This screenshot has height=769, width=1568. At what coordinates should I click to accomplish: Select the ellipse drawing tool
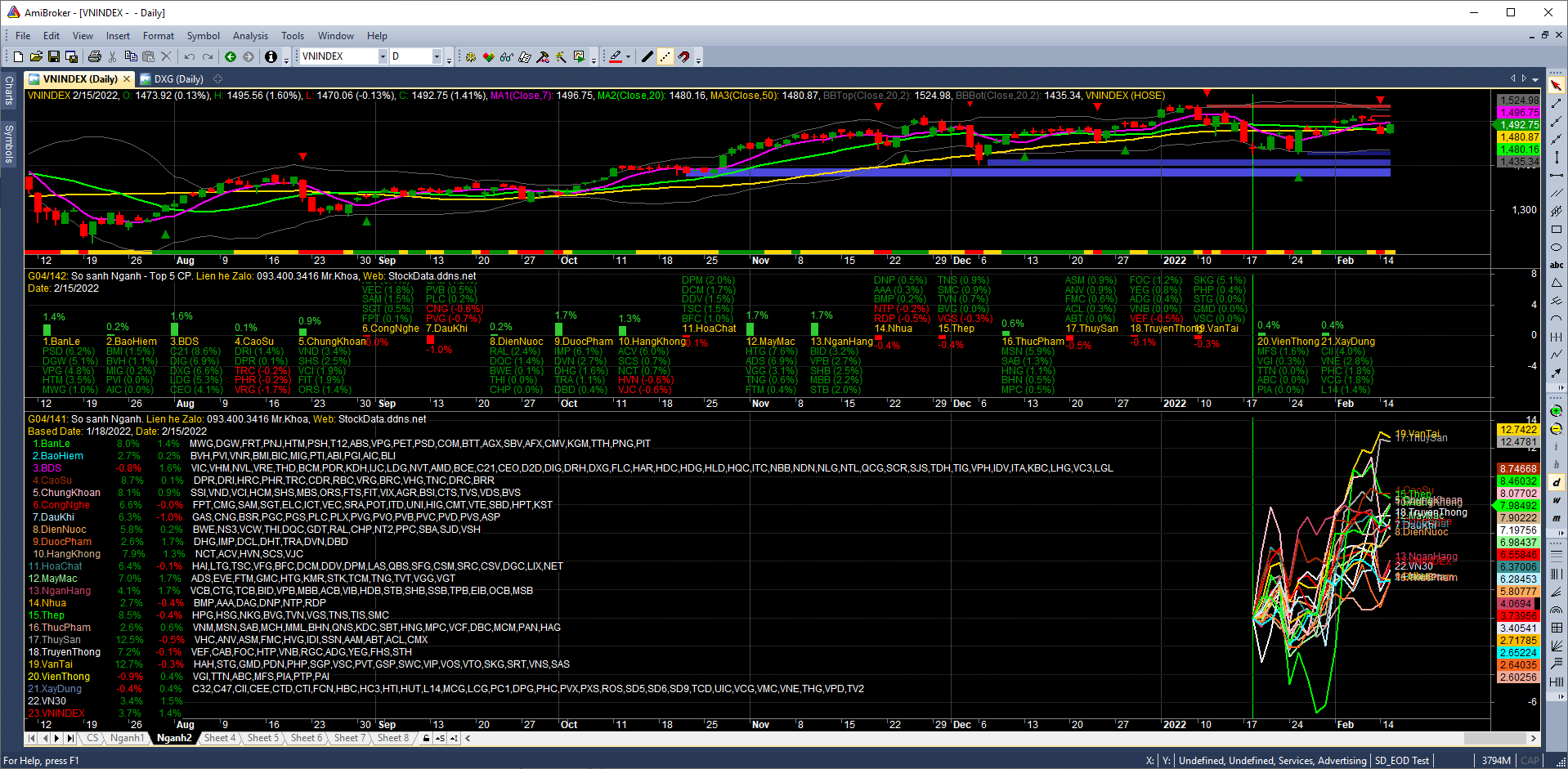point(1556,248)
